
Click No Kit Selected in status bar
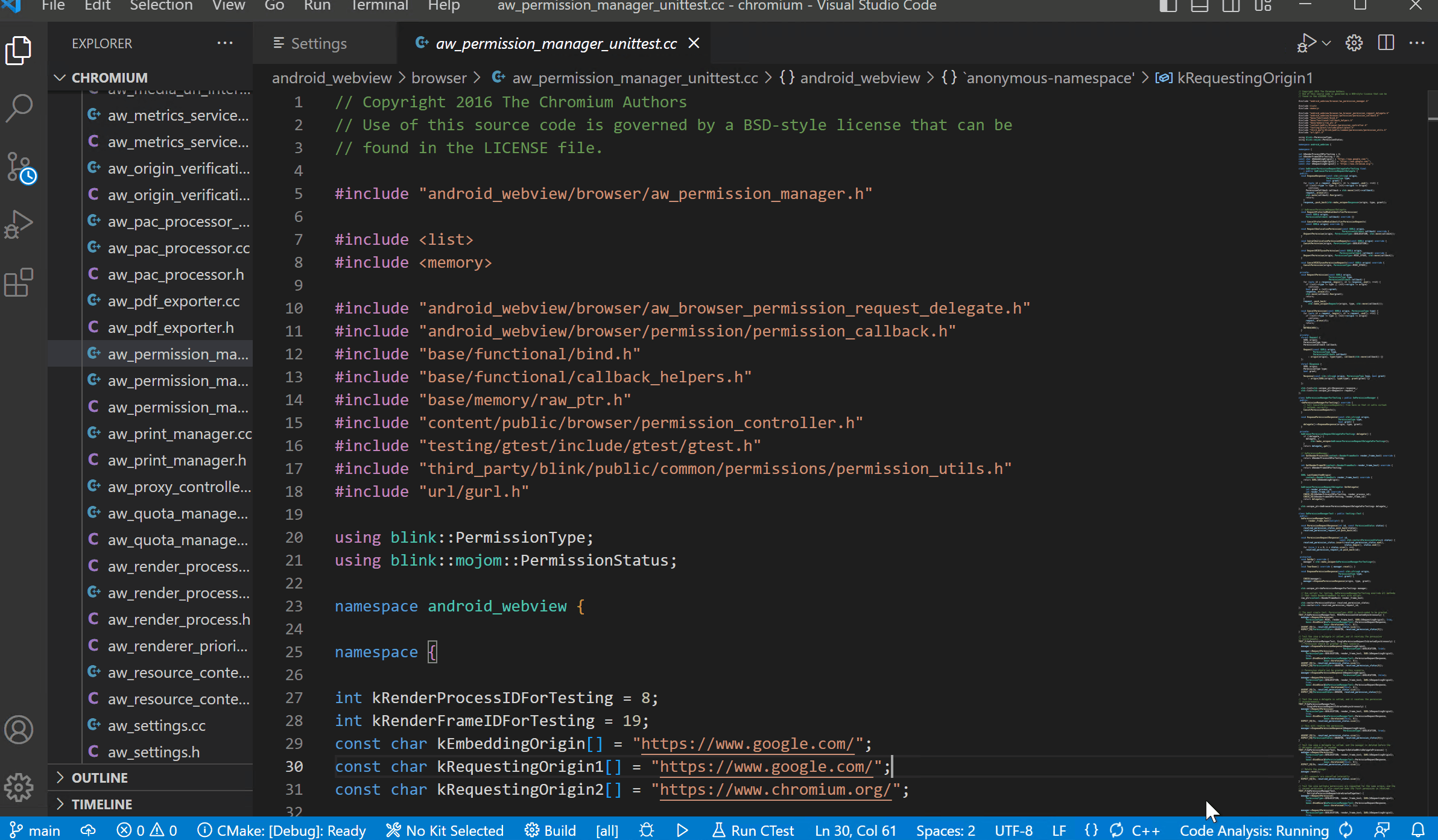coord(445,830)
